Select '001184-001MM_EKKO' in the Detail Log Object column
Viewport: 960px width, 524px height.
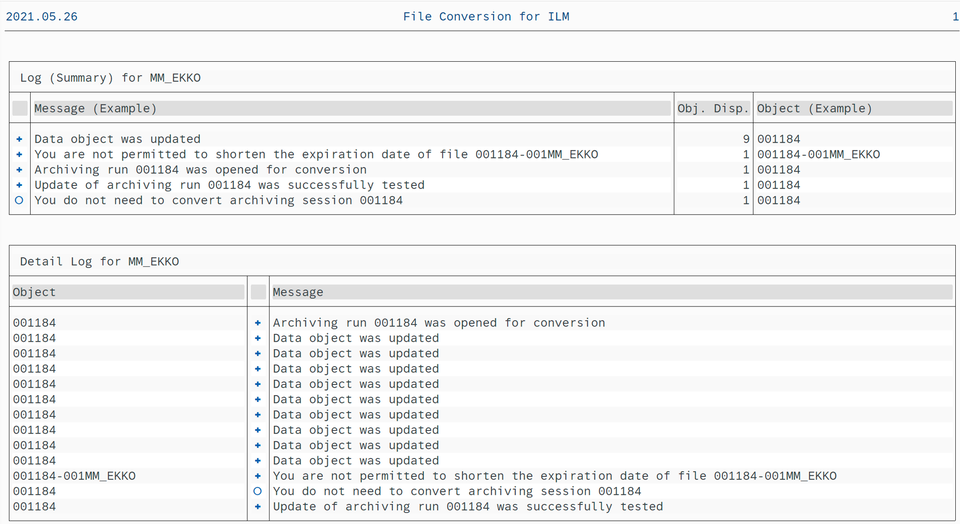(x=74, y=476)
